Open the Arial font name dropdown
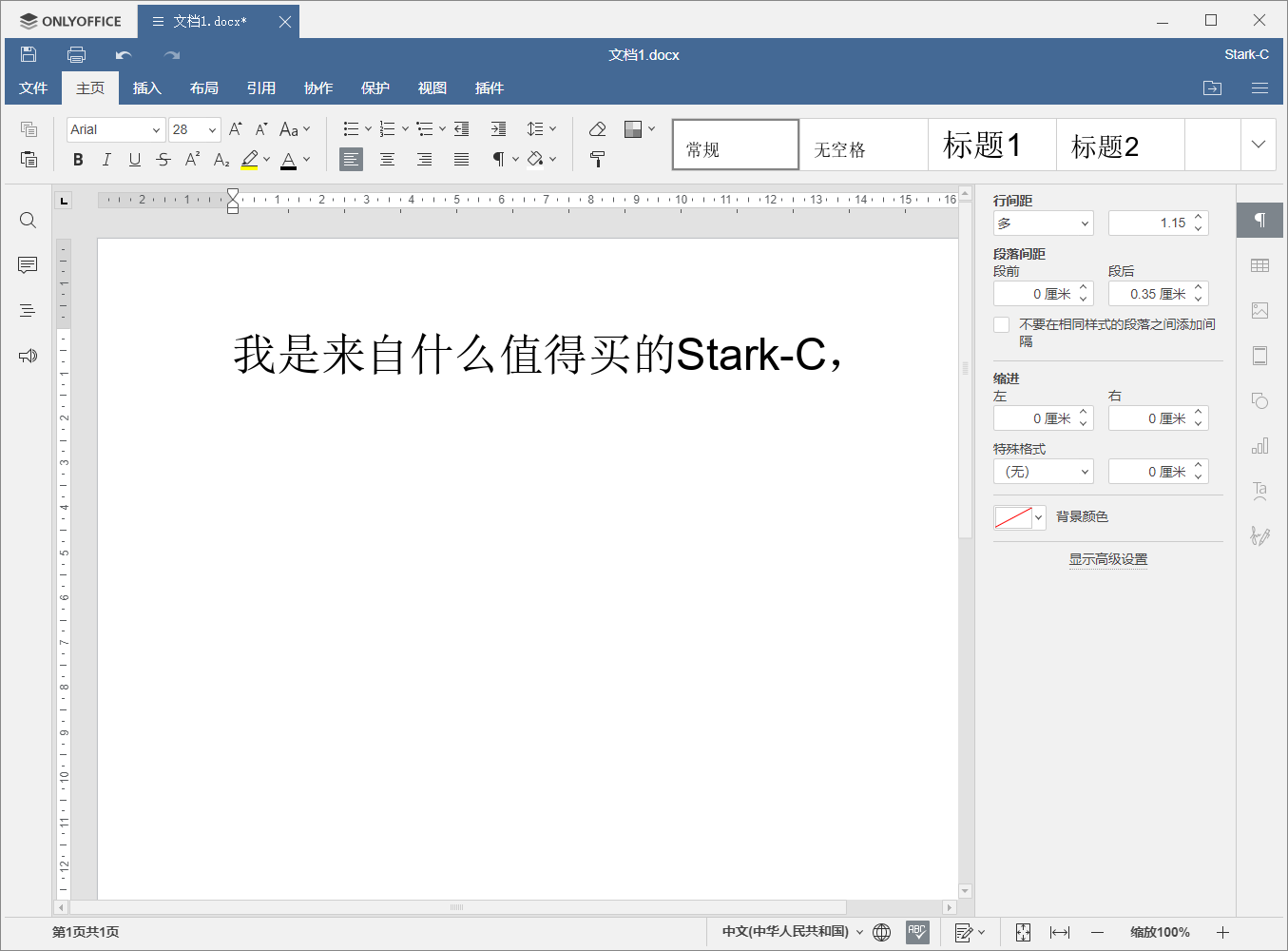1288x951 pixels. pyautogui.click(x=156, y=130)
